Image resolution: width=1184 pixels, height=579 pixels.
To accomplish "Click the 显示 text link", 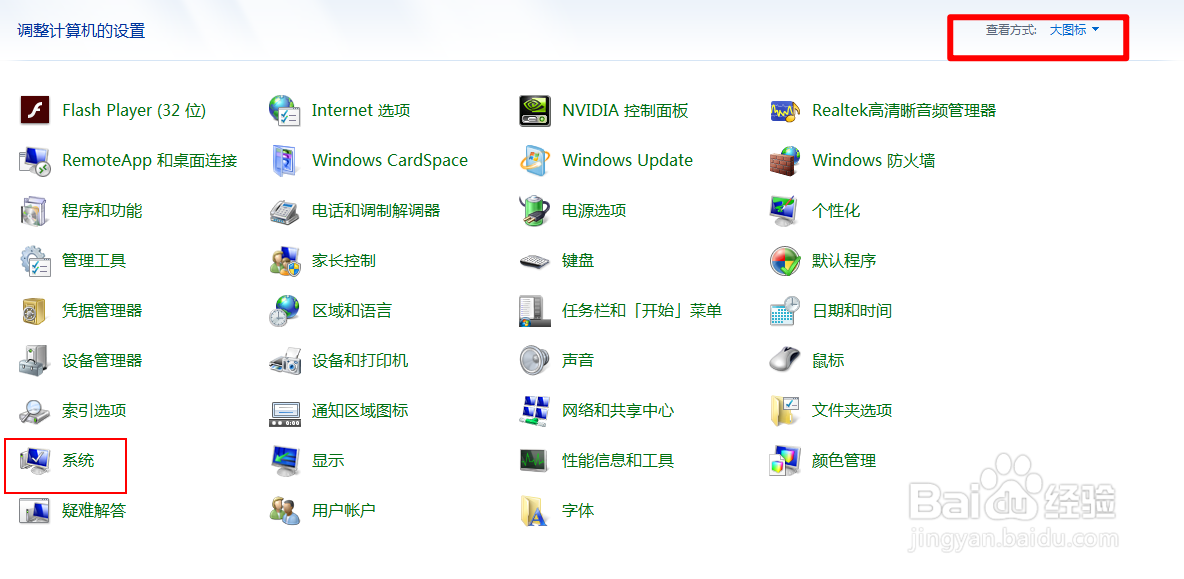I will point(328,460).
